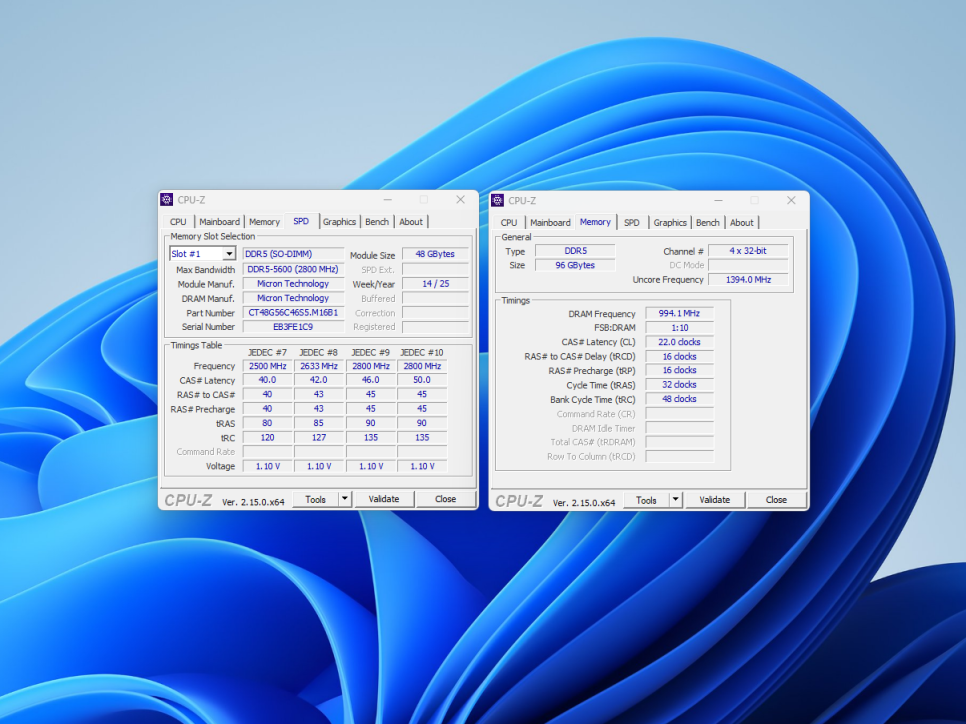Select Memory tab in SPD window
This screenshot has width=966, height=724.
click(x=264, y=222)
